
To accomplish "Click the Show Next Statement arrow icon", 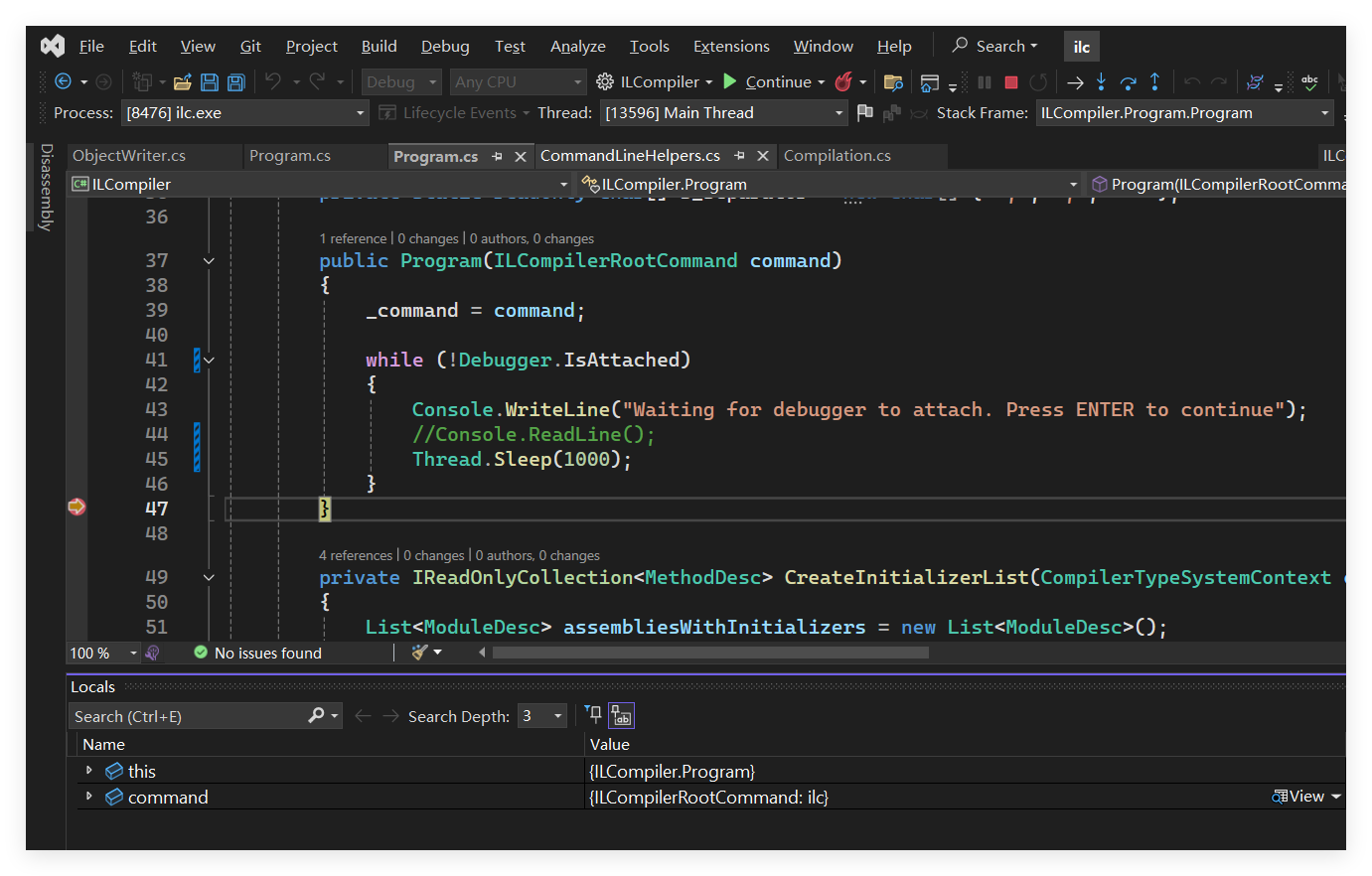I will pyautogui.click(x=1075, y=82).
